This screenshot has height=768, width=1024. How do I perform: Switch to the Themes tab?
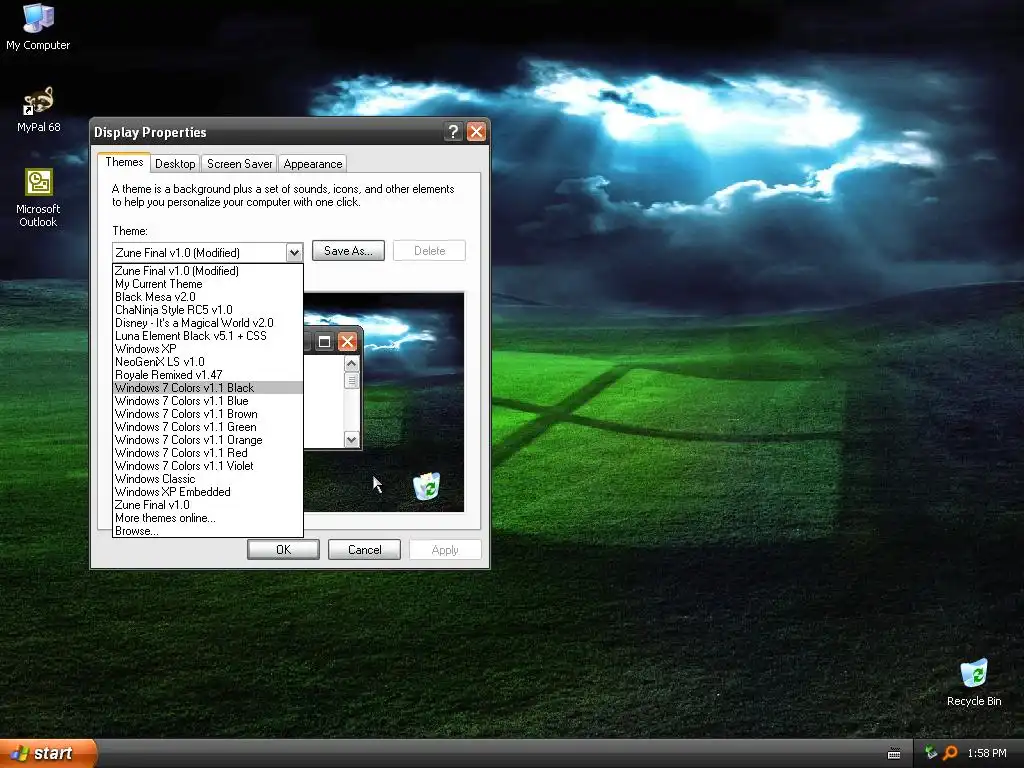[124, 163]
